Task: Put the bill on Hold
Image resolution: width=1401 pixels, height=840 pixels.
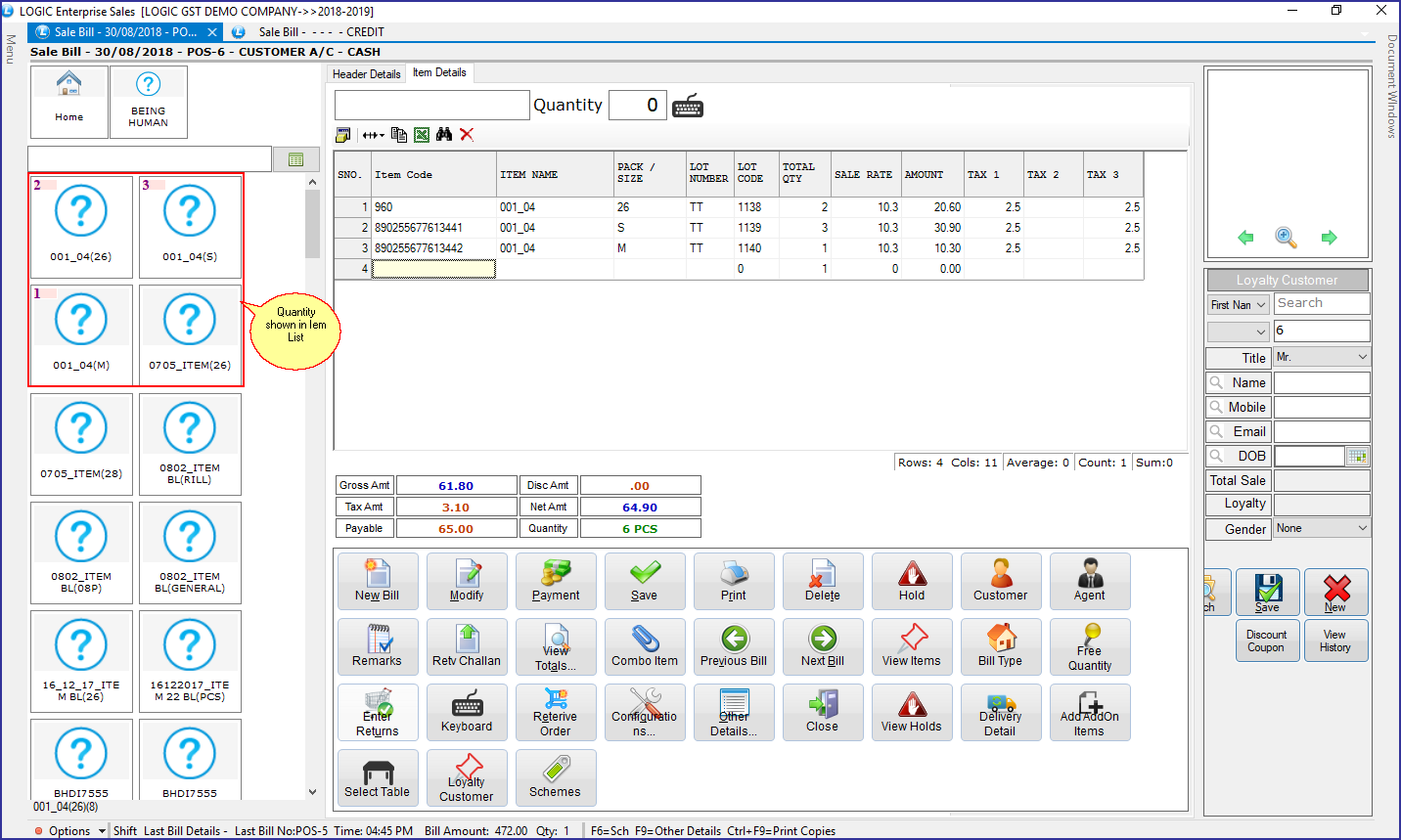Action: (912, 581)
